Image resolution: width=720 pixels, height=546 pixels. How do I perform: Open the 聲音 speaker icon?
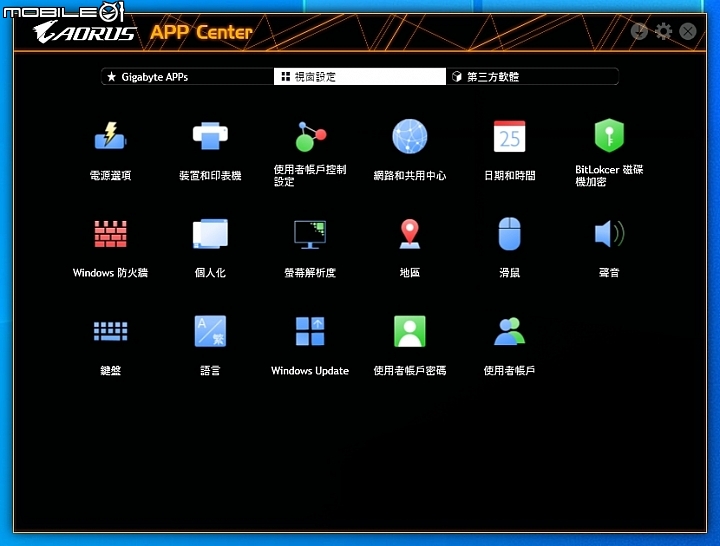click(609, 233)
